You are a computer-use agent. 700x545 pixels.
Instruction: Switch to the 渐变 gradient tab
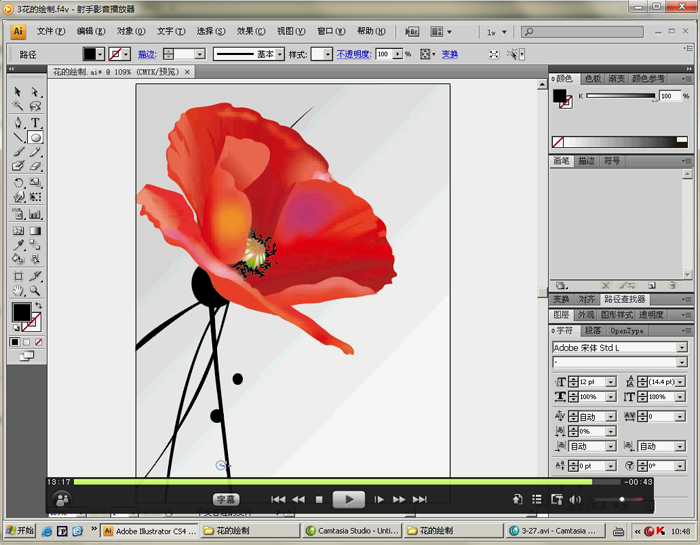[617, 79]
